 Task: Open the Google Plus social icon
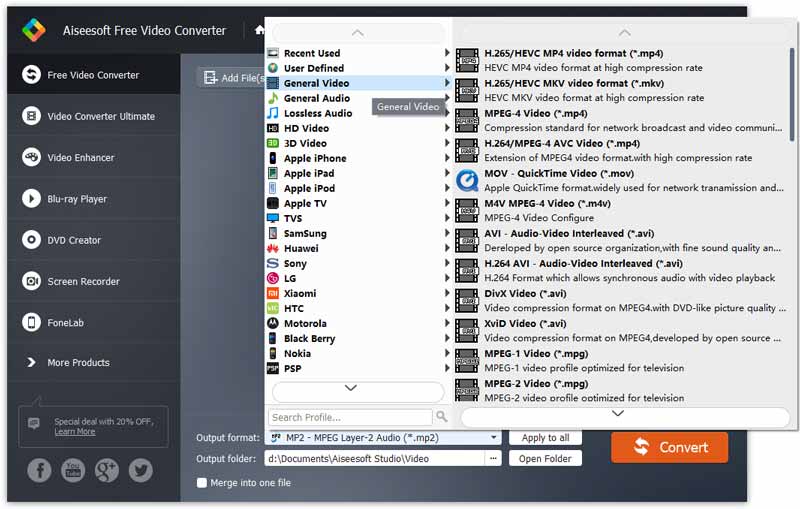[107, 470]
